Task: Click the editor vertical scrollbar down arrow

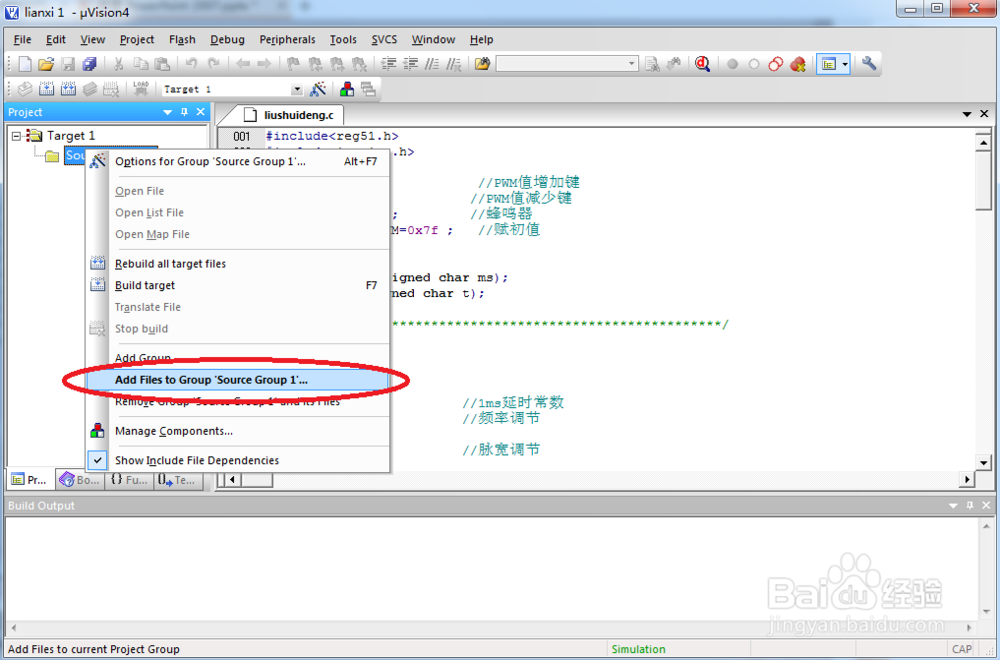Action: tap(983, 463)
